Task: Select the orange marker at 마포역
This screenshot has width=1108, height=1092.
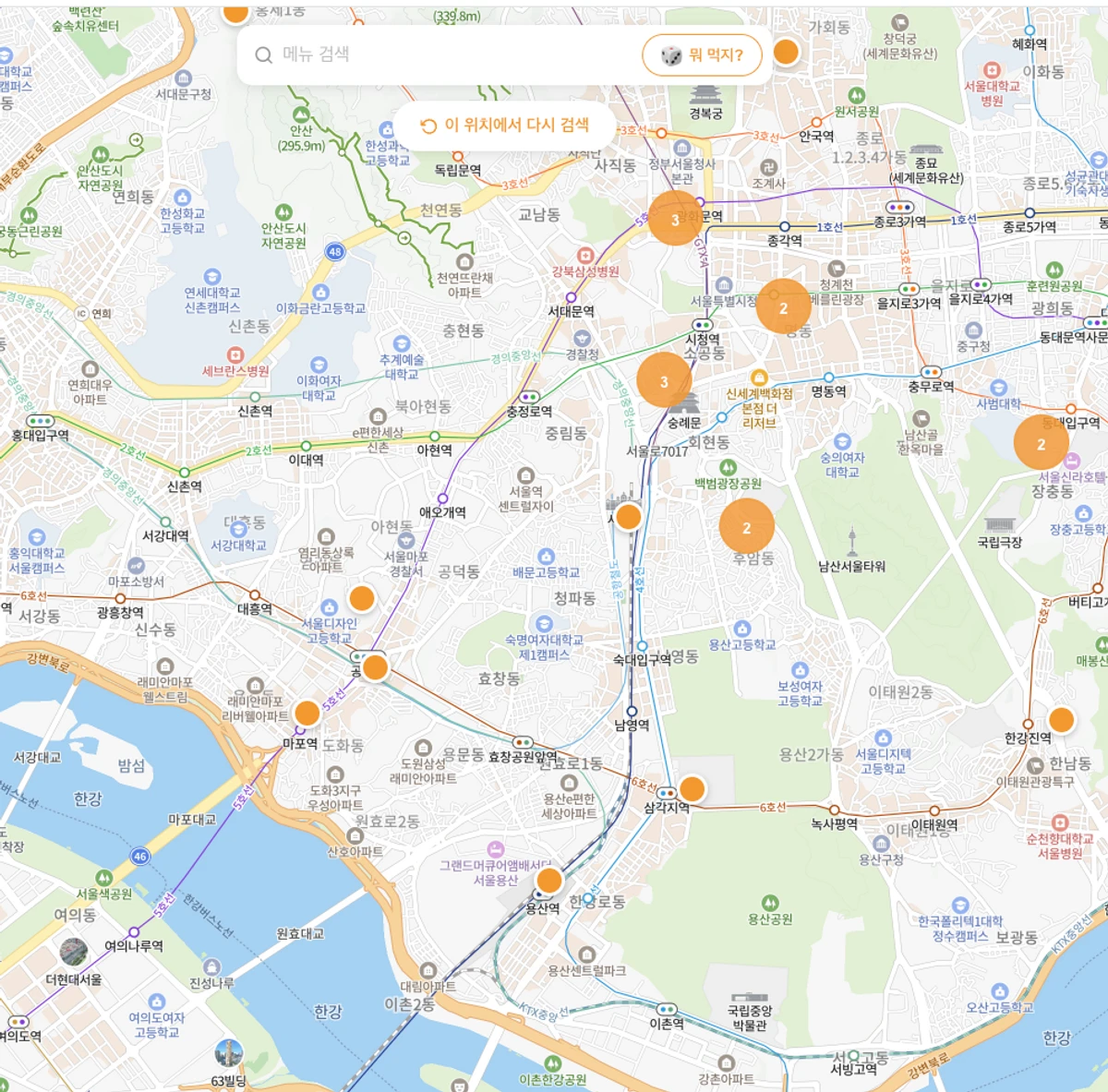Action: pyautogui.click(x=307, y=714)
